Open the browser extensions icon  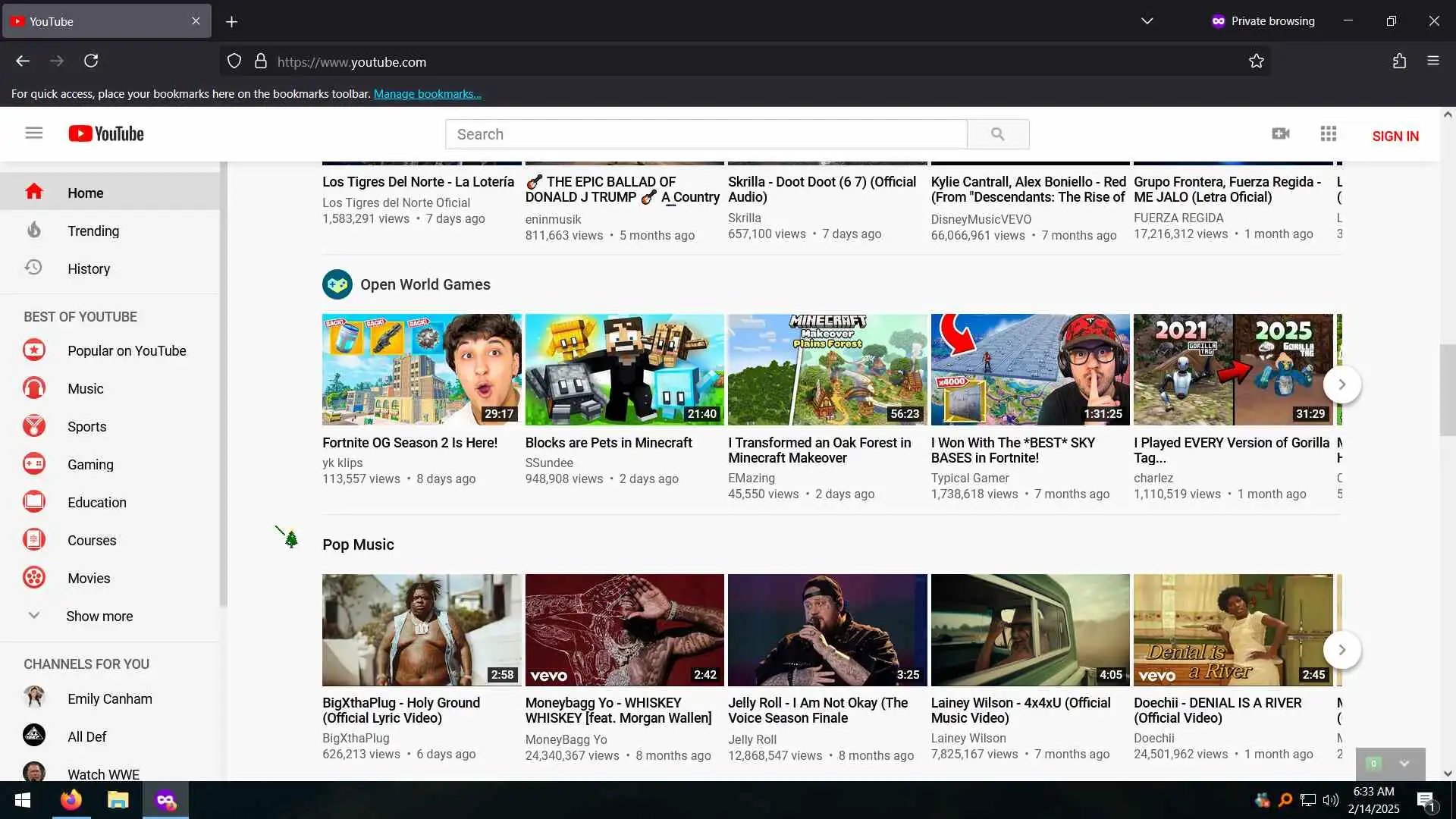pos(1399,61)
